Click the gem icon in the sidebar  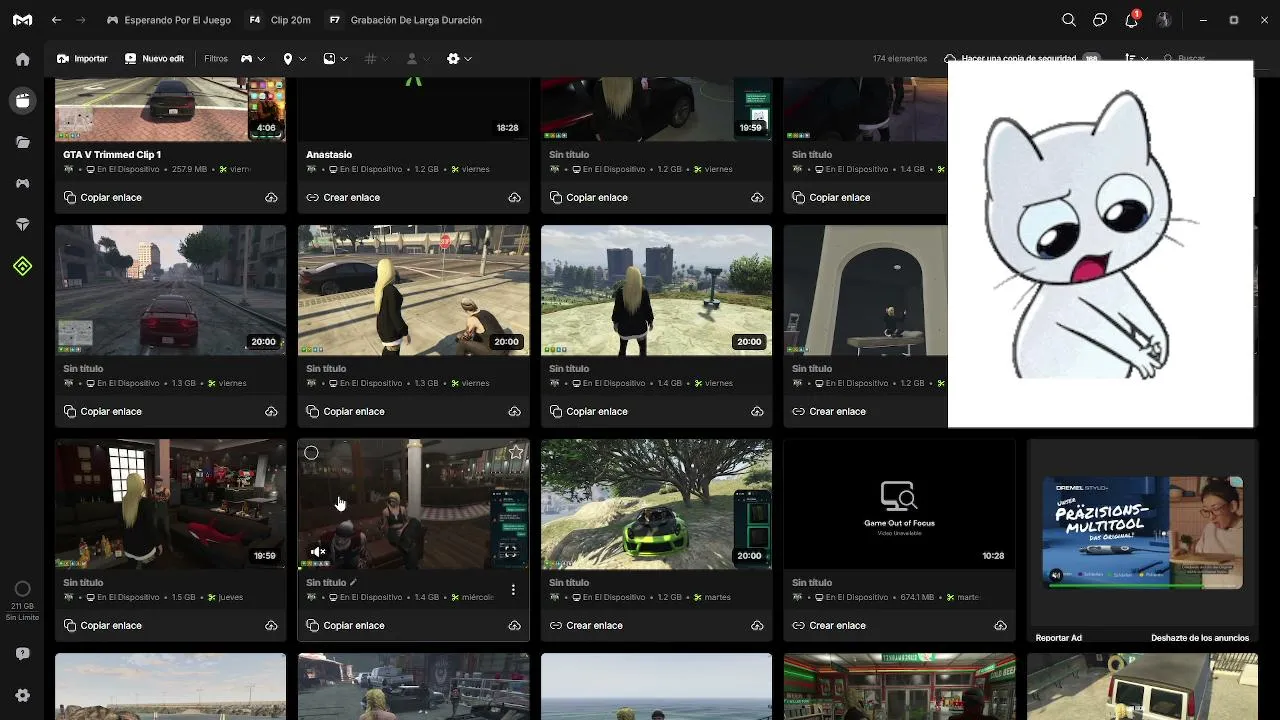pyautogui.click(x=22, y=225)
